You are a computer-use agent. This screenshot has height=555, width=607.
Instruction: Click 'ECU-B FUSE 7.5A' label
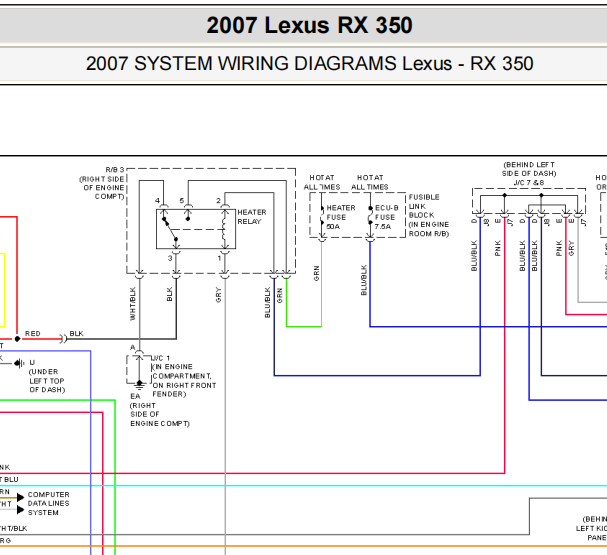click(x=386, y=217)
